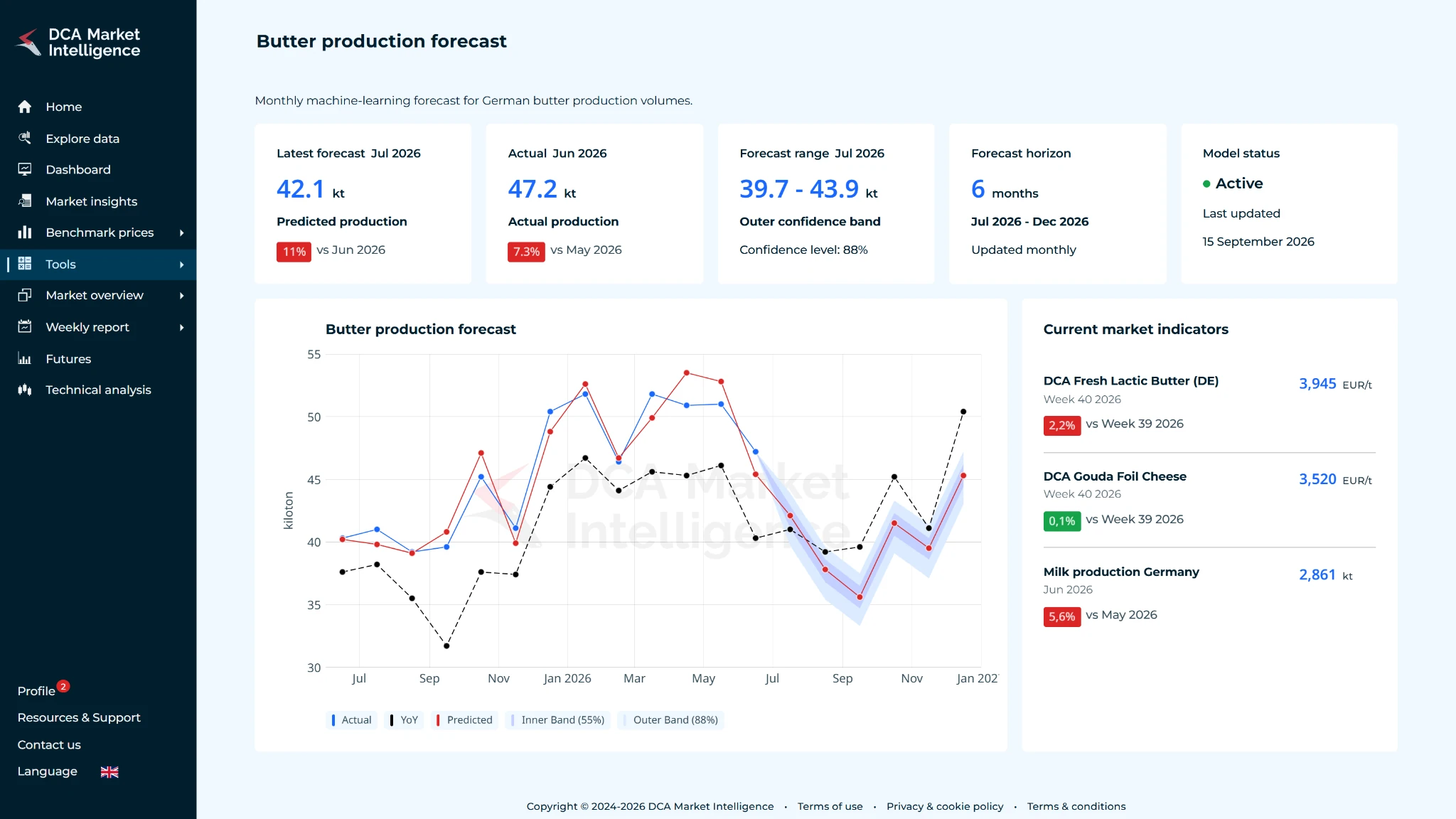Screen dimensions: 1456x819
Task: Click the Futures chart icon
Action: pyautogui.click(x=25, y=358)
